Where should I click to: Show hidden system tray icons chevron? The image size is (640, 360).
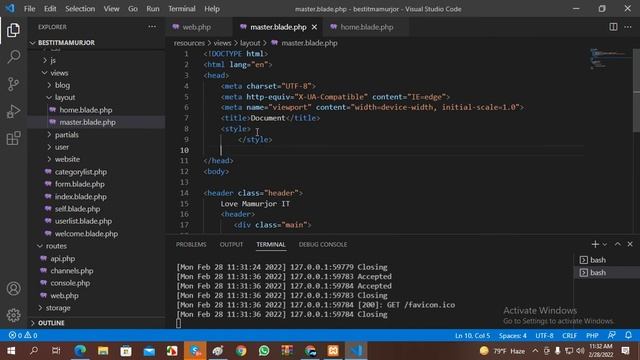pyautogui.click(x=535, y=351)
